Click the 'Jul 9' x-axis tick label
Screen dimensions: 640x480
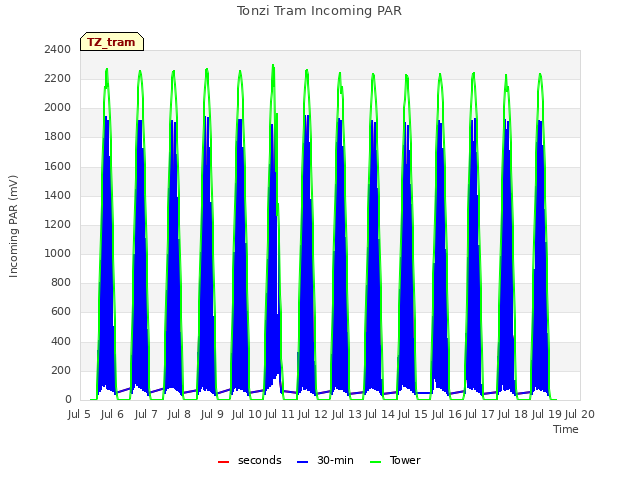click(212, 414)
